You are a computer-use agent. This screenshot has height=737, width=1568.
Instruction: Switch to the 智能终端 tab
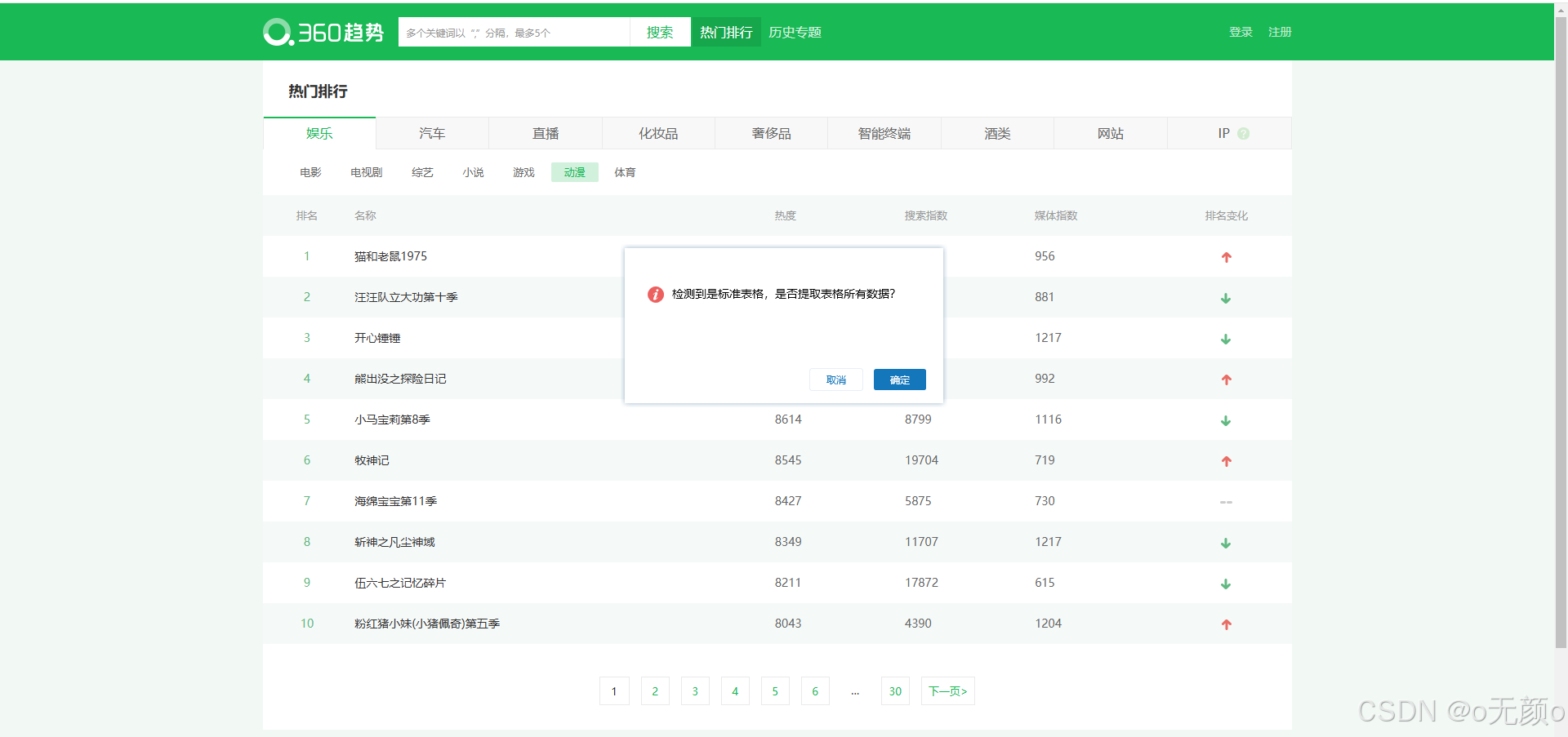pos(884,133)
